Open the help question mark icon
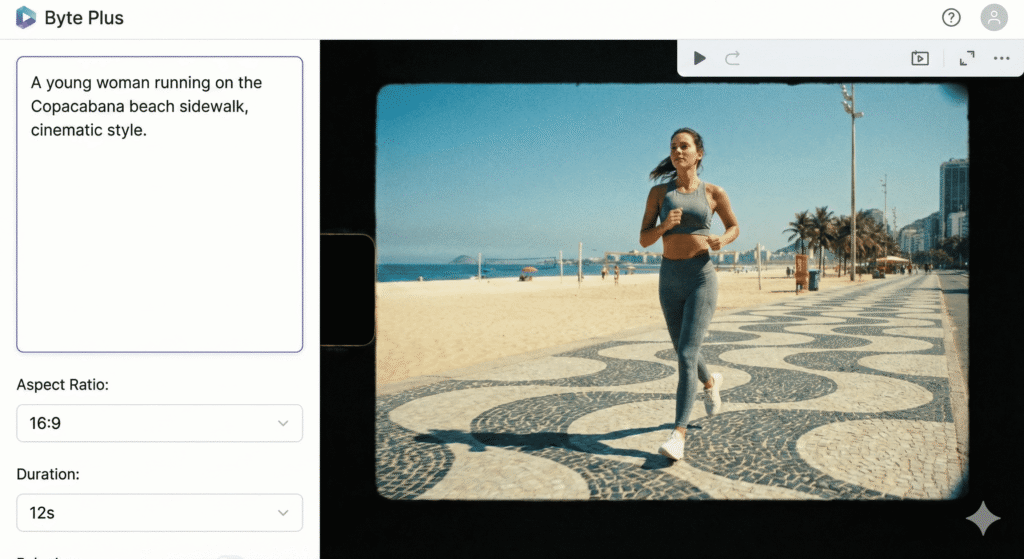The image size is (1024, 559). [951, 18]
